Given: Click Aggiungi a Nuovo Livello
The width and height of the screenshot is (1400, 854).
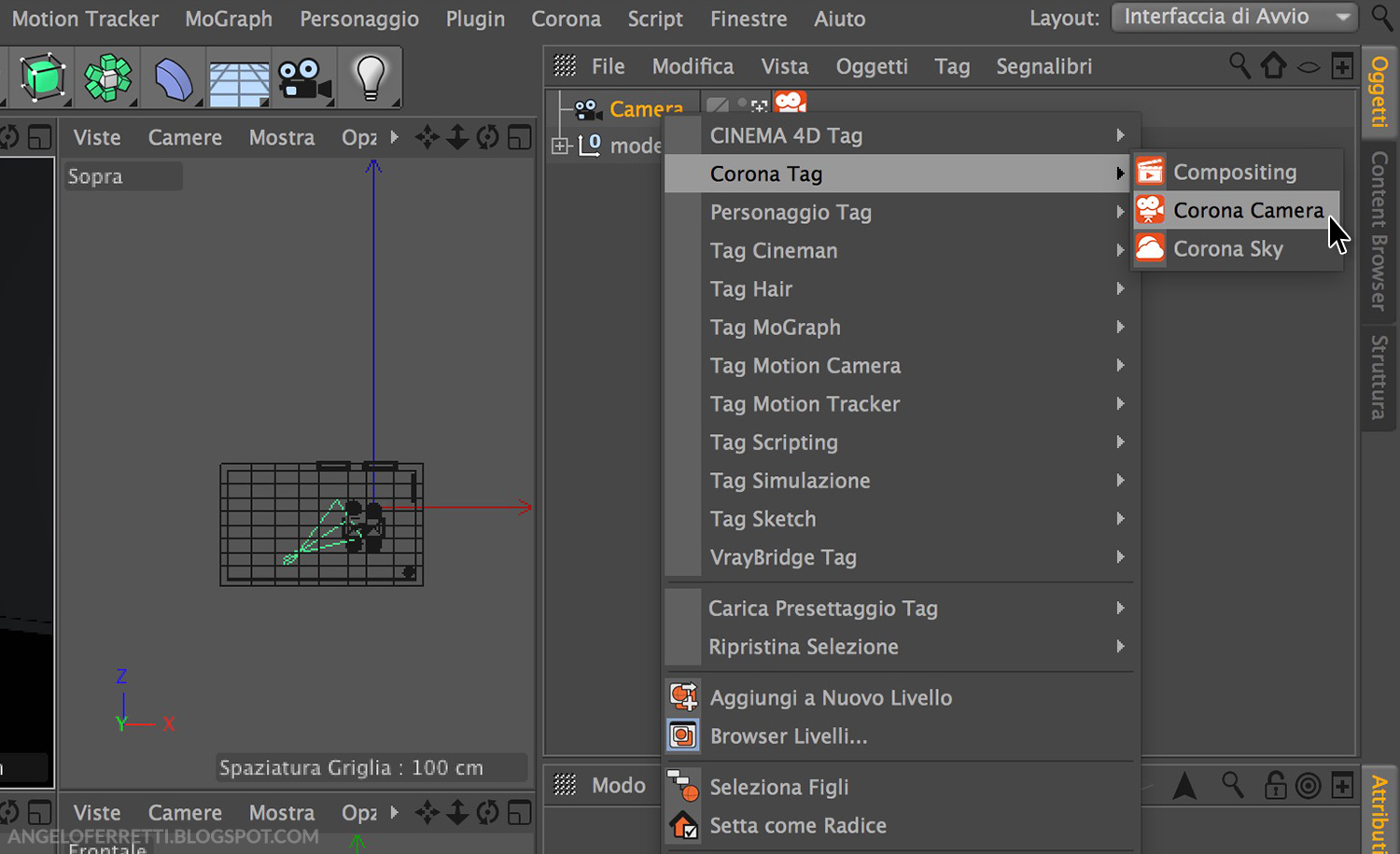Looking at the screenshot, I should click(x=898, y=697).
